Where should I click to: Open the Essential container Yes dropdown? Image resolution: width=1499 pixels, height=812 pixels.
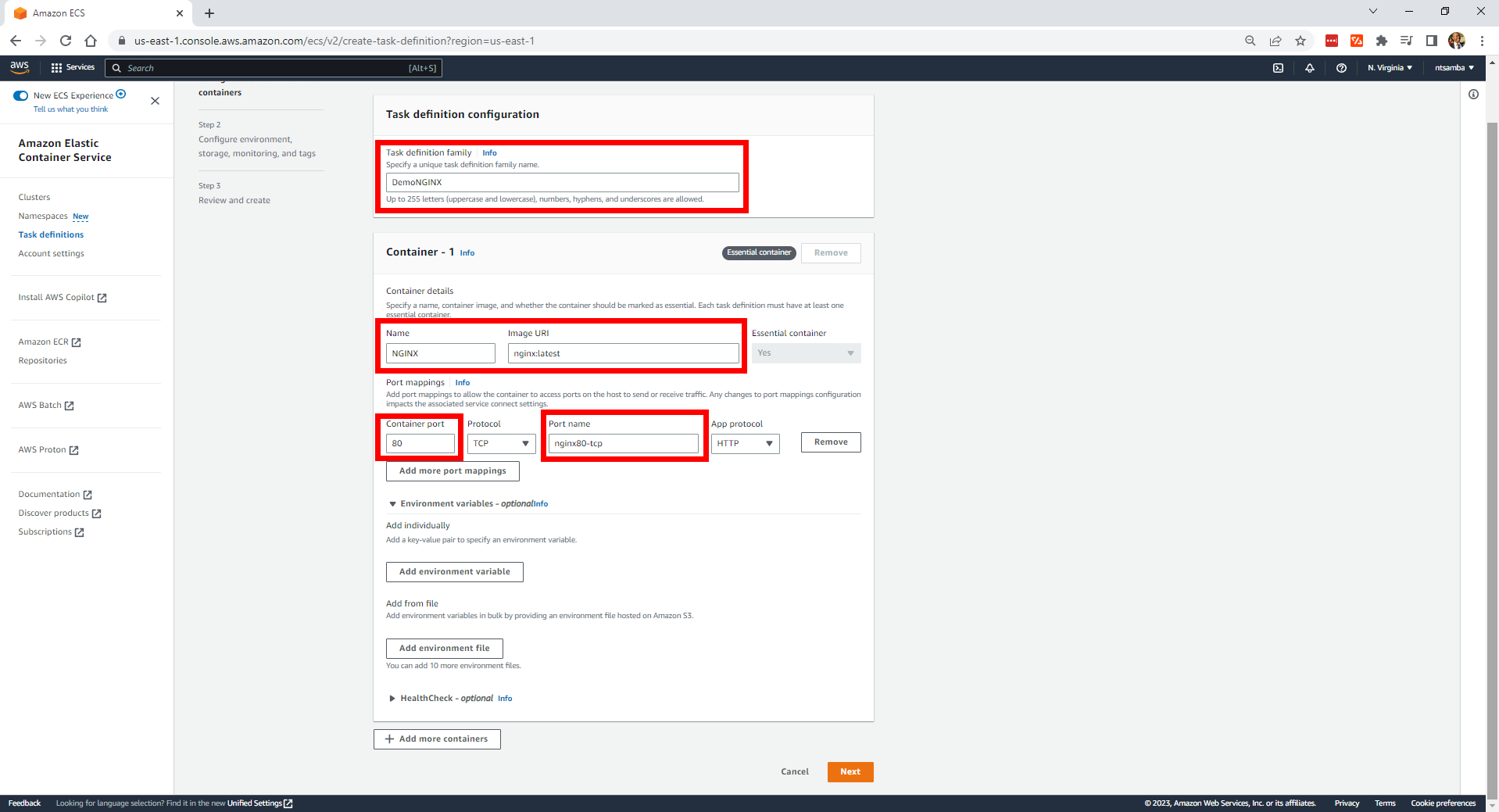[806, 353]
